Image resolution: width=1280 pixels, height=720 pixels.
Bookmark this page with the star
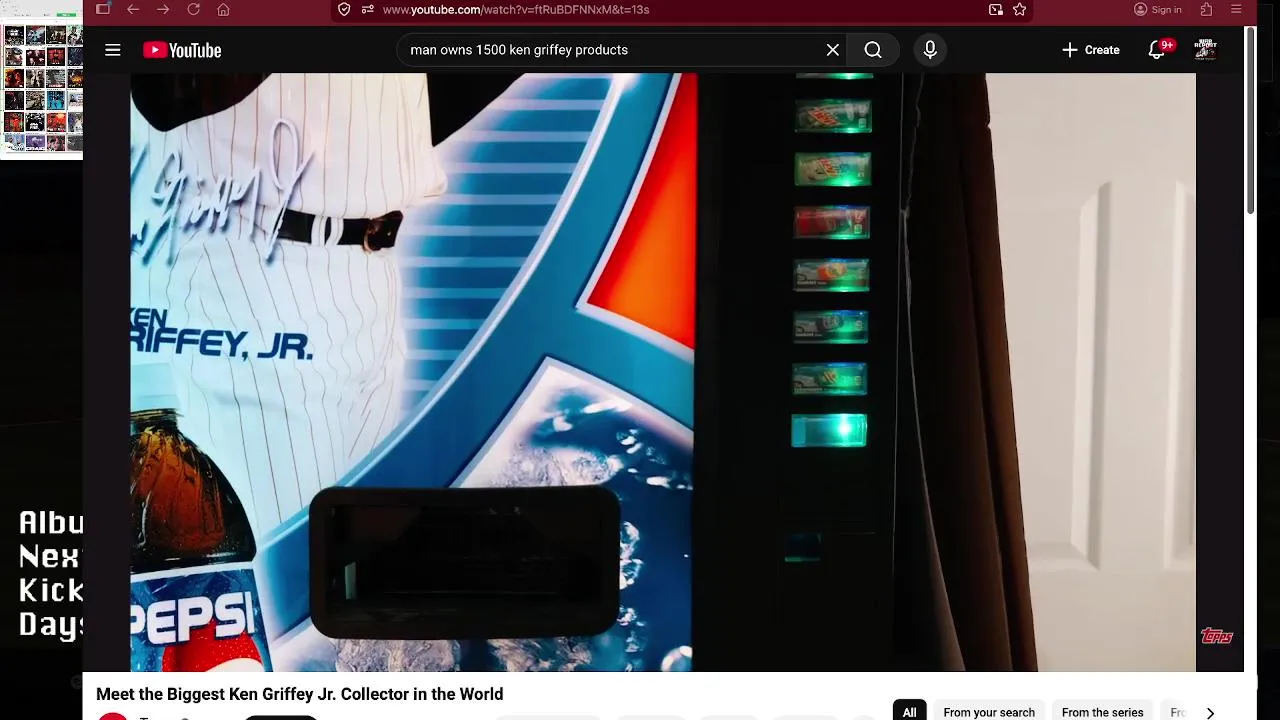tap(1019, 9)
